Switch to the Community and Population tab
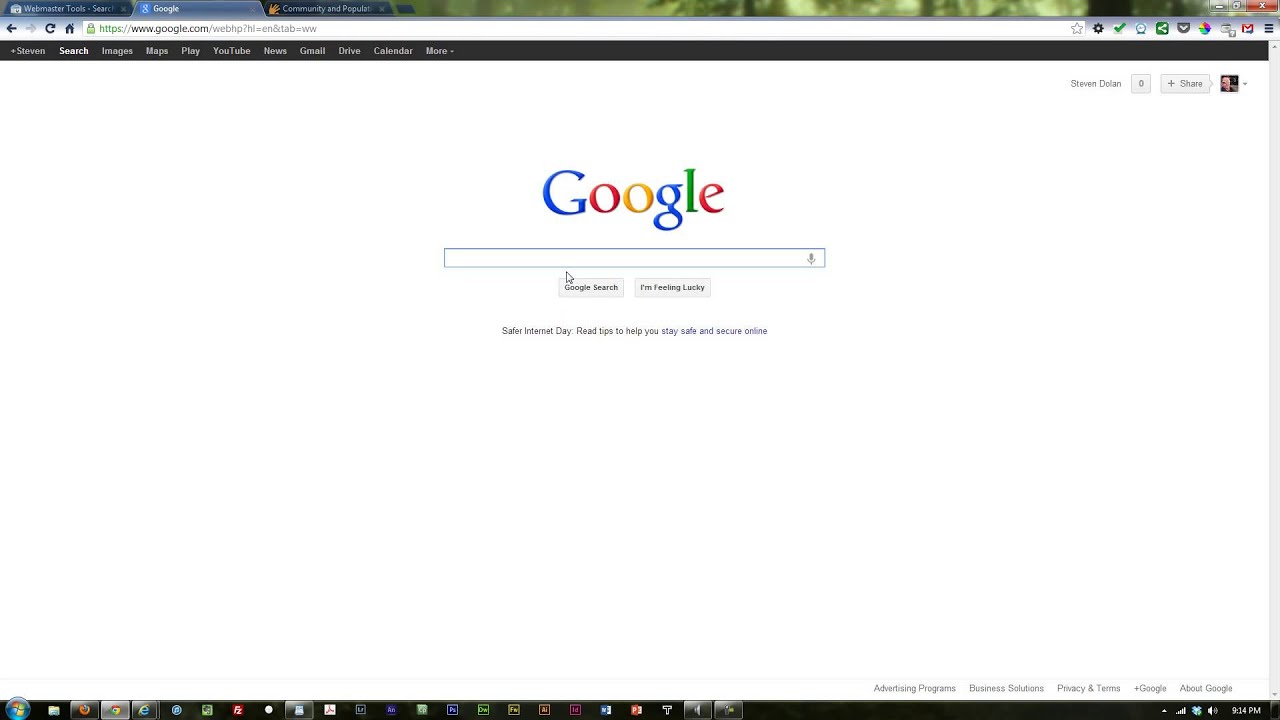1280x720 pixels. click(326, 9)
